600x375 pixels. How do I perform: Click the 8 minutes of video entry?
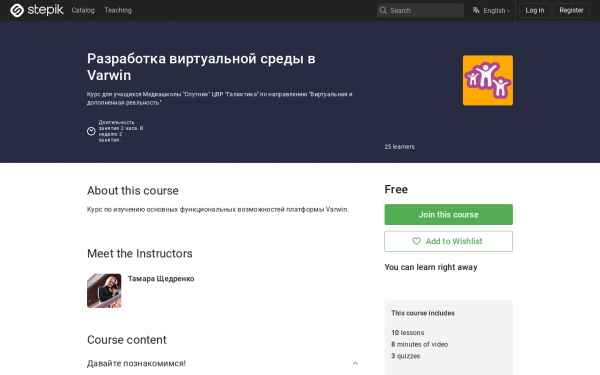pyautogui.click(x=419, y=344)
